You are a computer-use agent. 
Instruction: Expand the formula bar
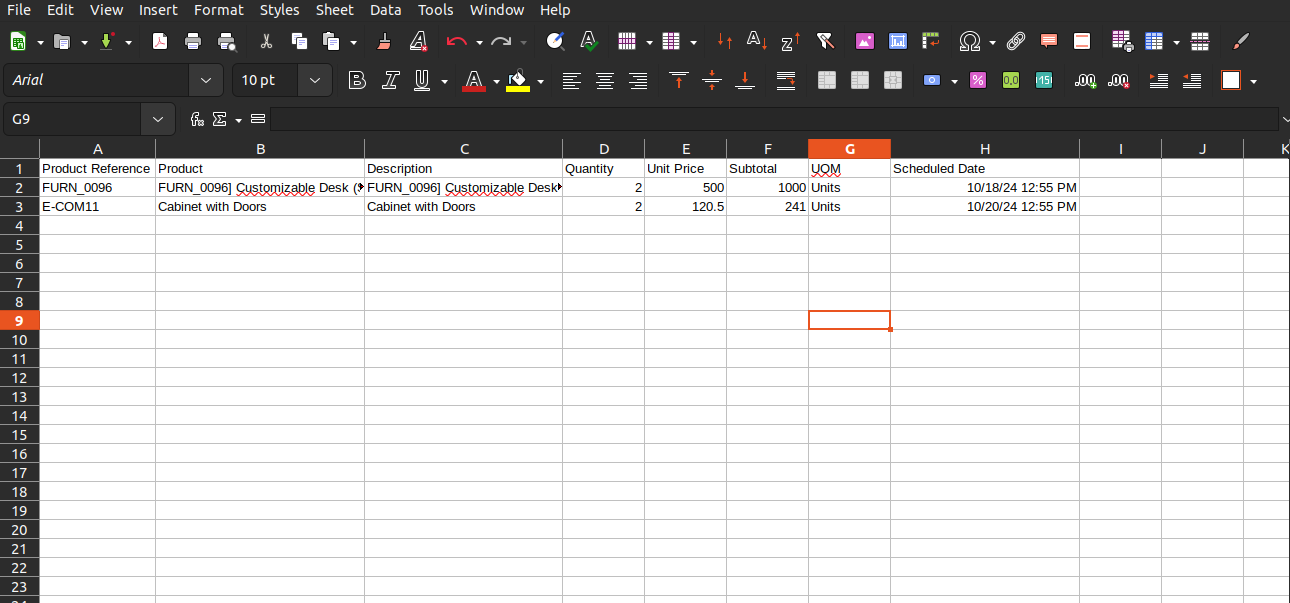[x=1284, y=119]
